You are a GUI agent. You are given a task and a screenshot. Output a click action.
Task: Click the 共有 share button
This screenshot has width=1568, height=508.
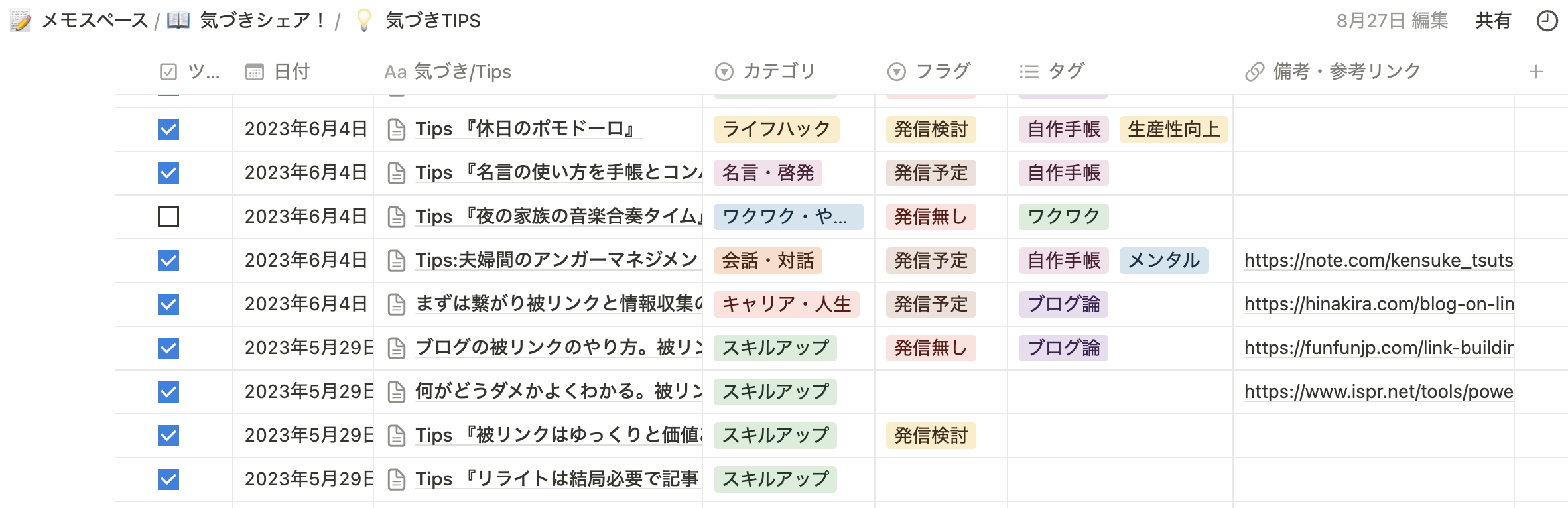tap(1492, 21)
